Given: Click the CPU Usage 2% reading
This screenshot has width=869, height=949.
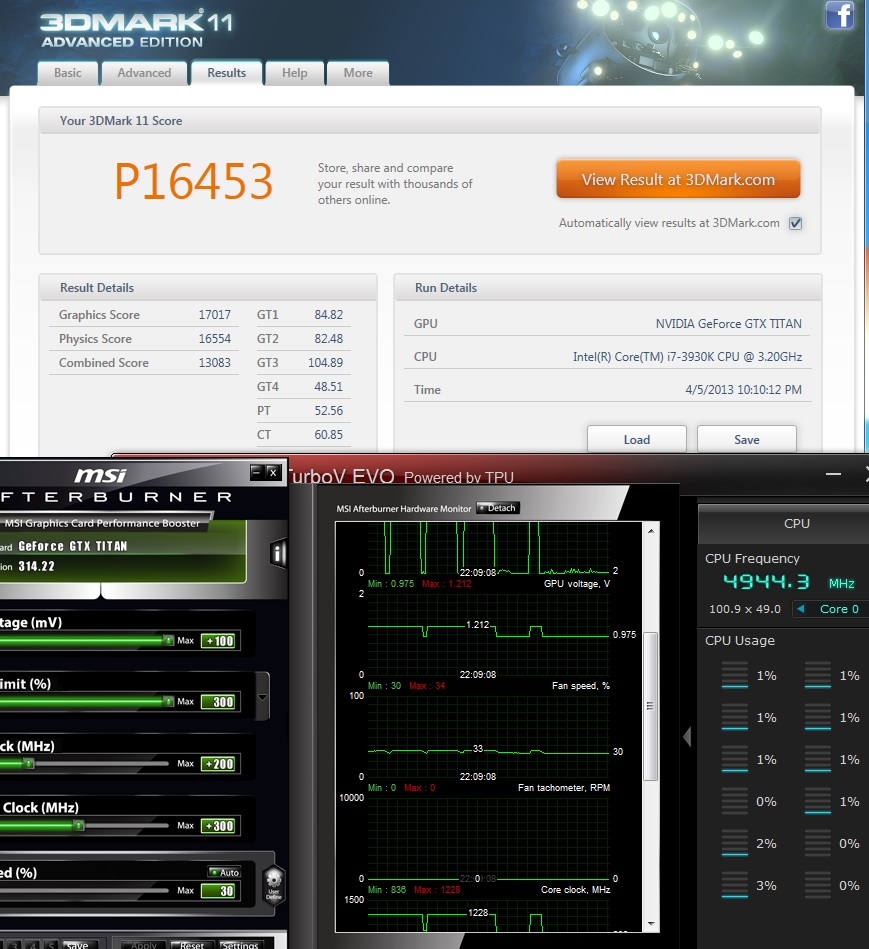Looking at the screenshot, I should (766, 844).
